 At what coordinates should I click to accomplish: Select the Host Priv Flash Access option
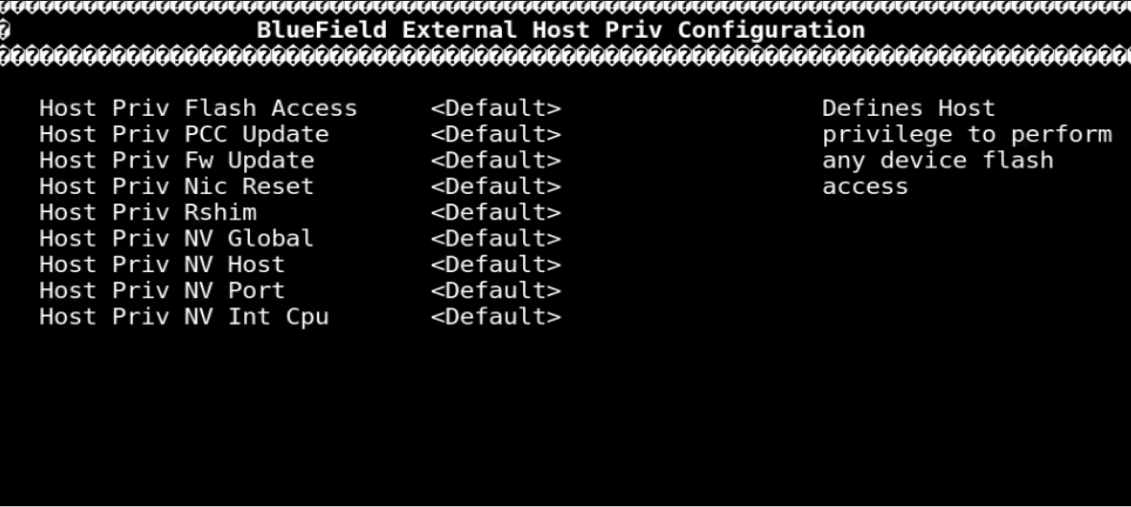click(197, 108)
